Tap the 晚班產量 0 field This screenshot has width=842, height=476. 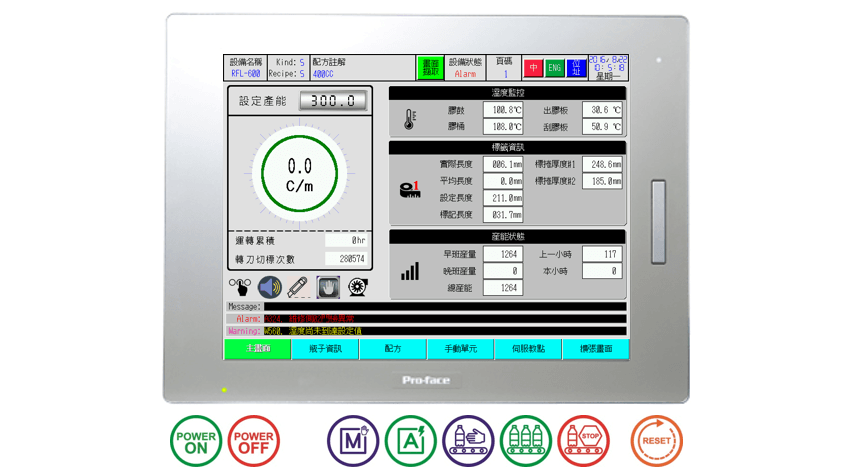point(503,271)
